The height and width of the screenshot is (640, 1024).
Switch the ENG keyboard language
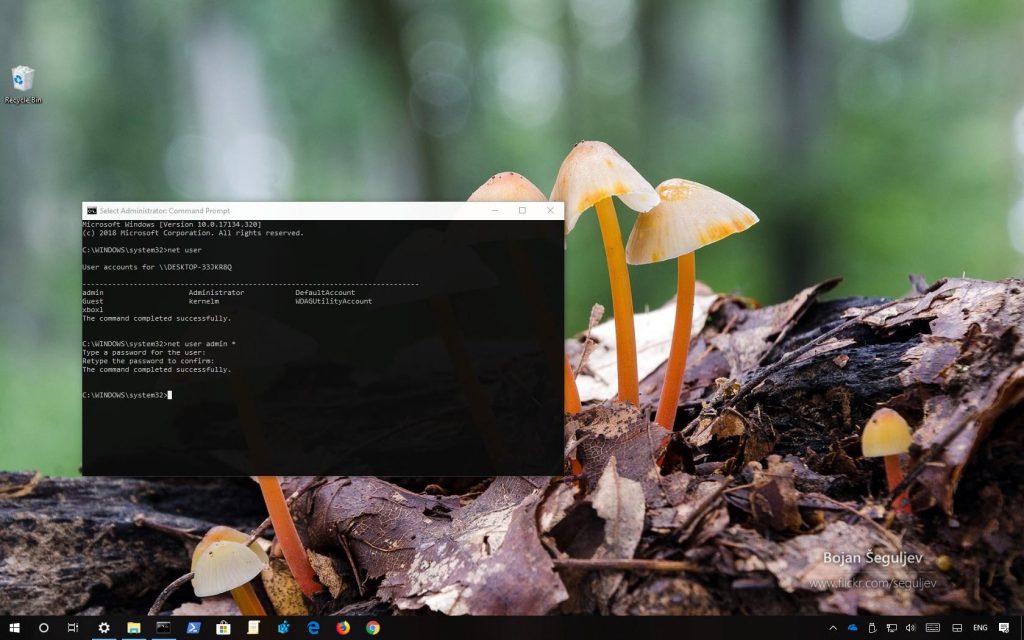click(x=980, y=627)
